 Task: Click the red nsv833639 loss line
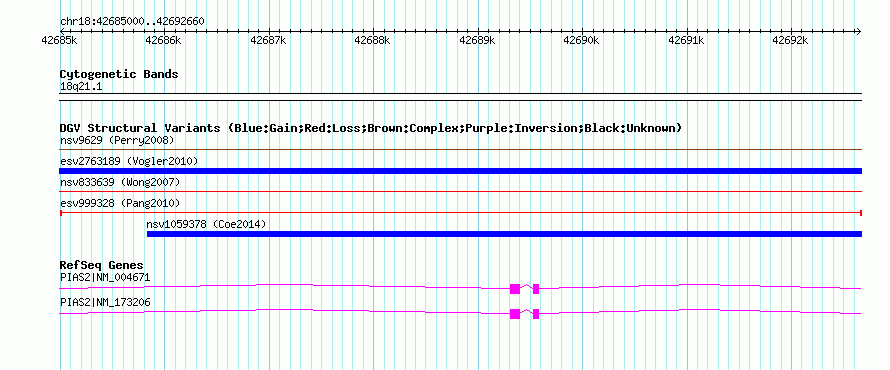click(x=460, y=192)
